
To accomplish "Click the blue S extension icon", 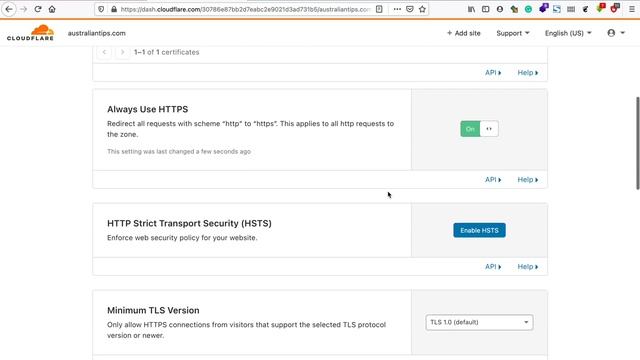I will click(557, 9).
